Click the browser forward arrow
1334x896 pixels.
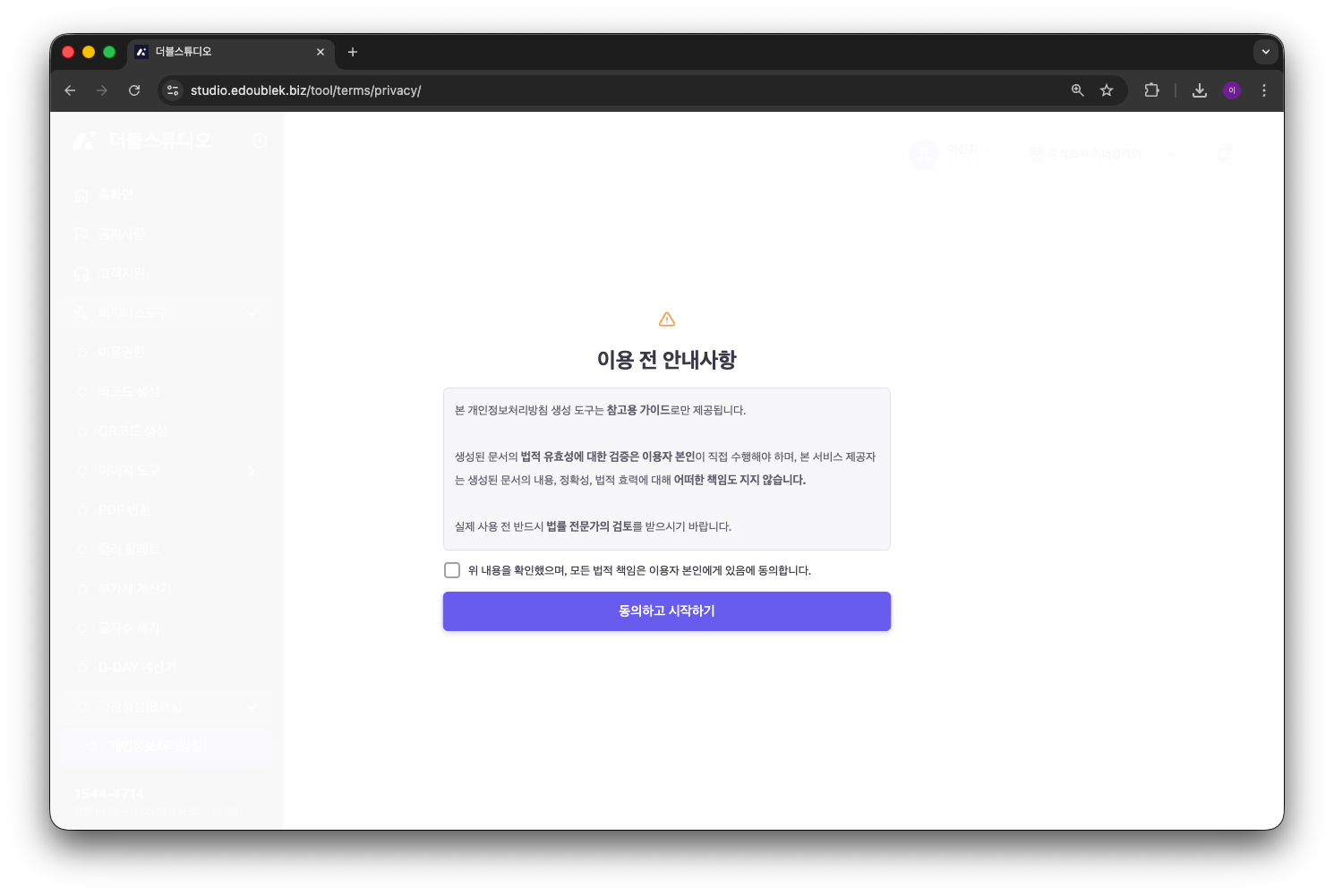(x=102, y=90)
